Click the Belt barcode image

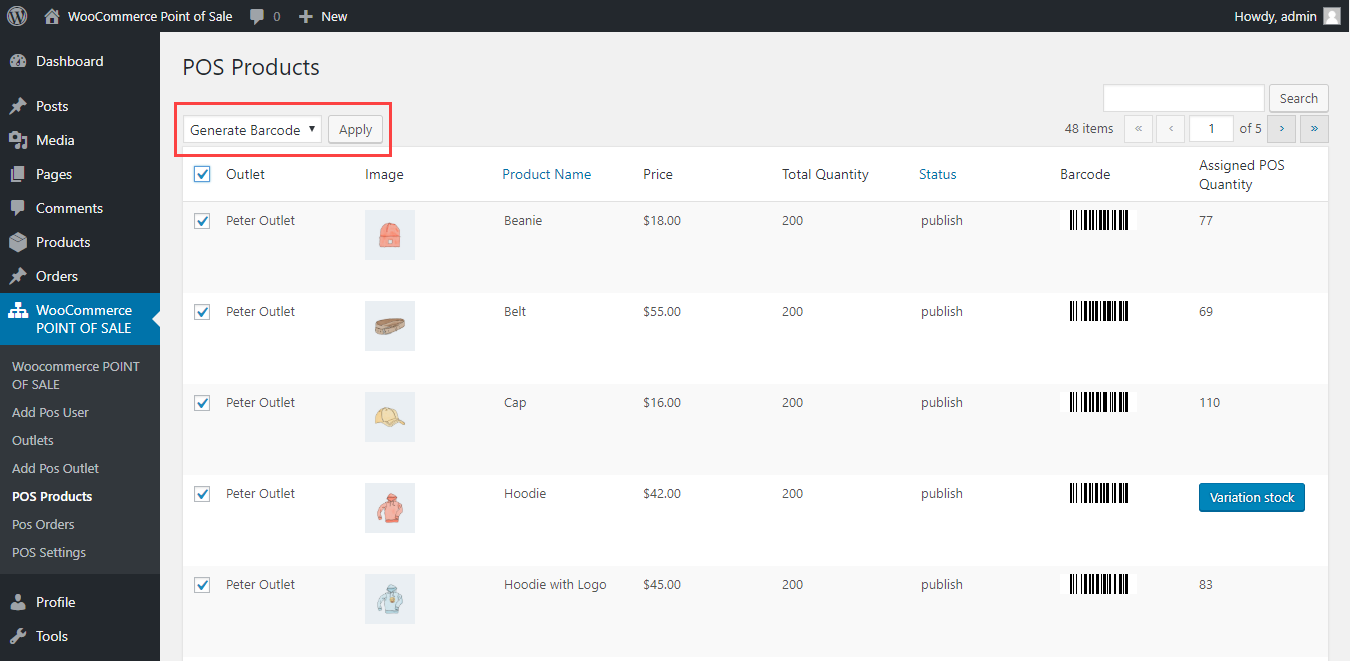pyautogui.click(x=1098, y=311)
